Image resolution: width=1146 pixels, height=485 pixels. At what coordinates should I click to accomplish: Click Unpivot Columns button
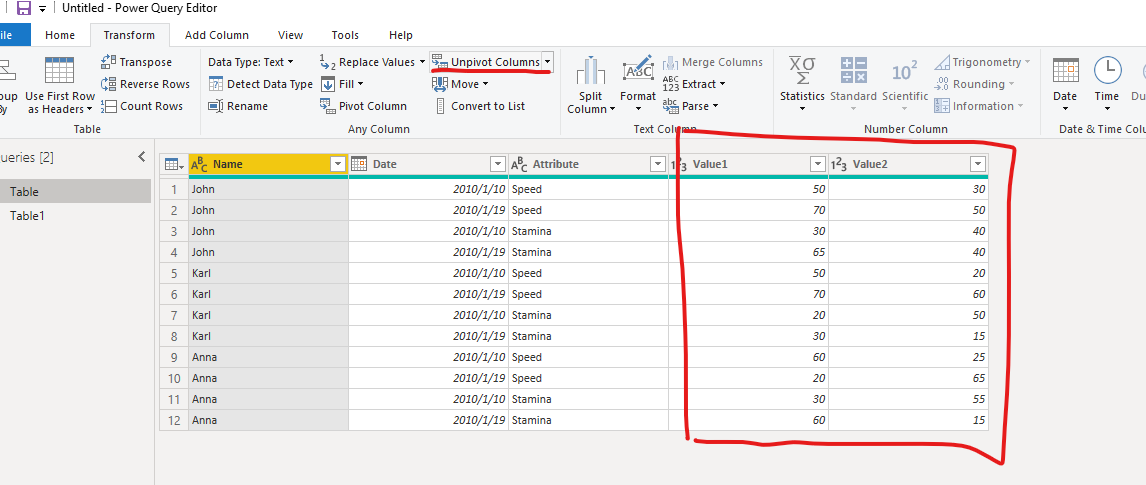[486, 62]
